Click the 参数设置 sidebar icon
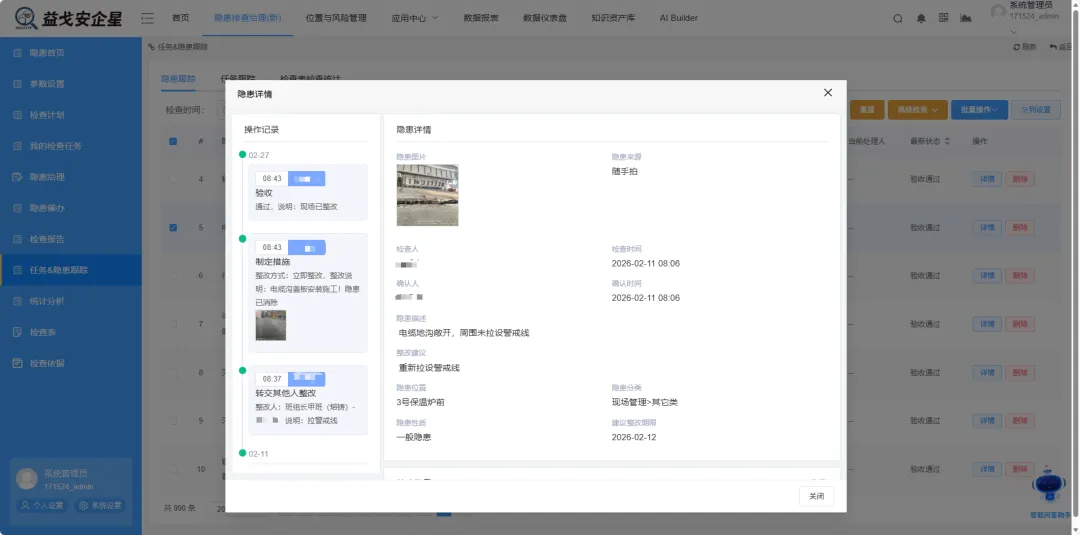The width and height of the screenshot is (1080, 535). [x=18, y=84]
